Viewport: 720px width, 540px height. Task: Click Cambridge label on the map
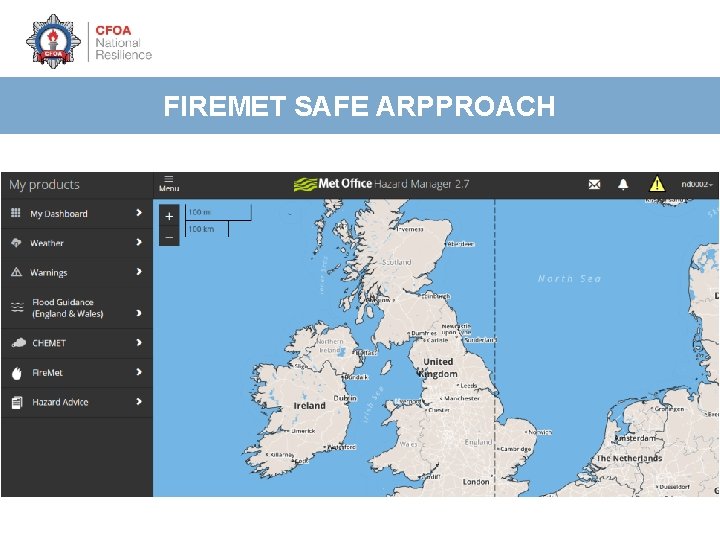[516, 449]
